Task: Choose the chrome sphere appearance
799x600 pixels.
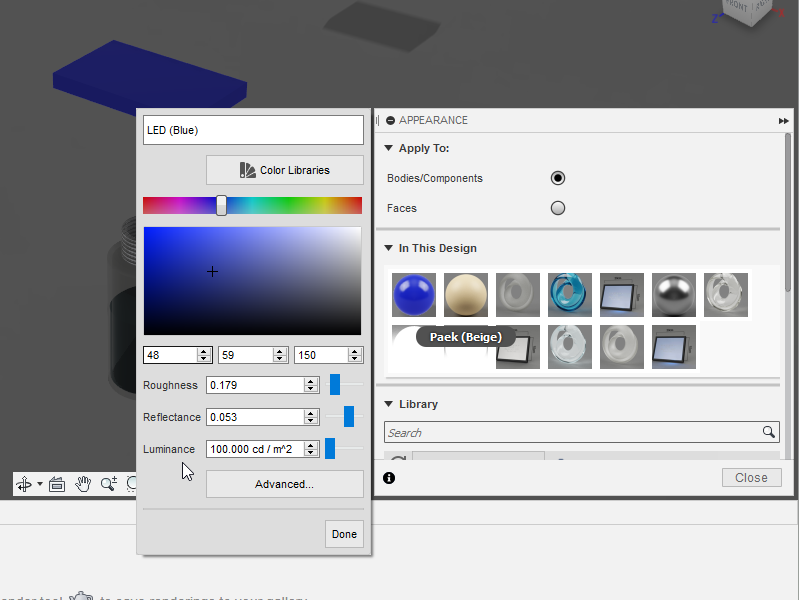Action: coord(674,295)
